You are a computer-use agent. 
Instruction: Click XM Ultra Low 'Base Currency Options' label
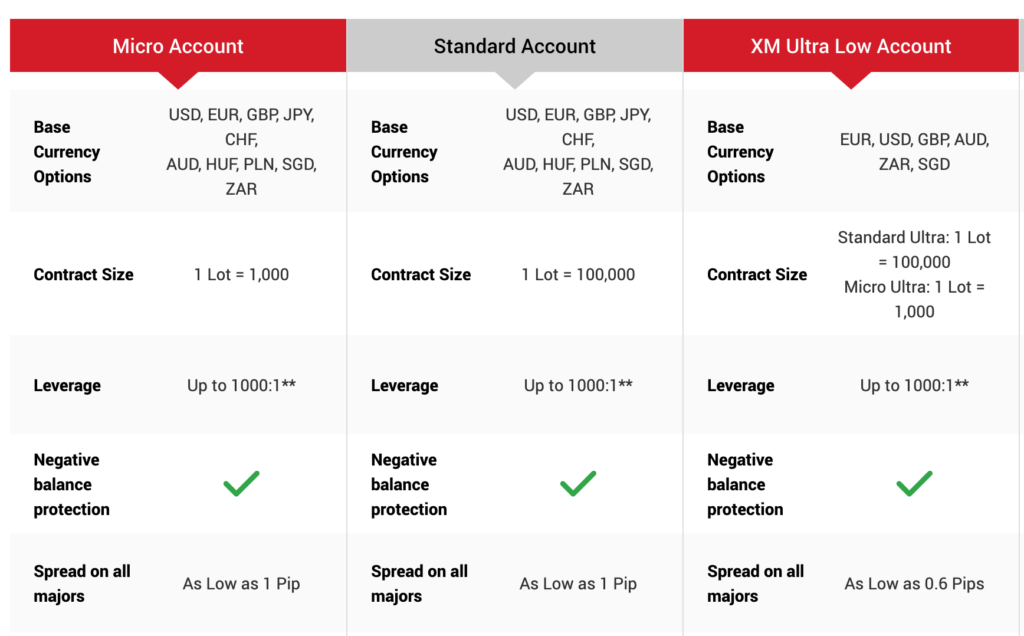(740, 151)
